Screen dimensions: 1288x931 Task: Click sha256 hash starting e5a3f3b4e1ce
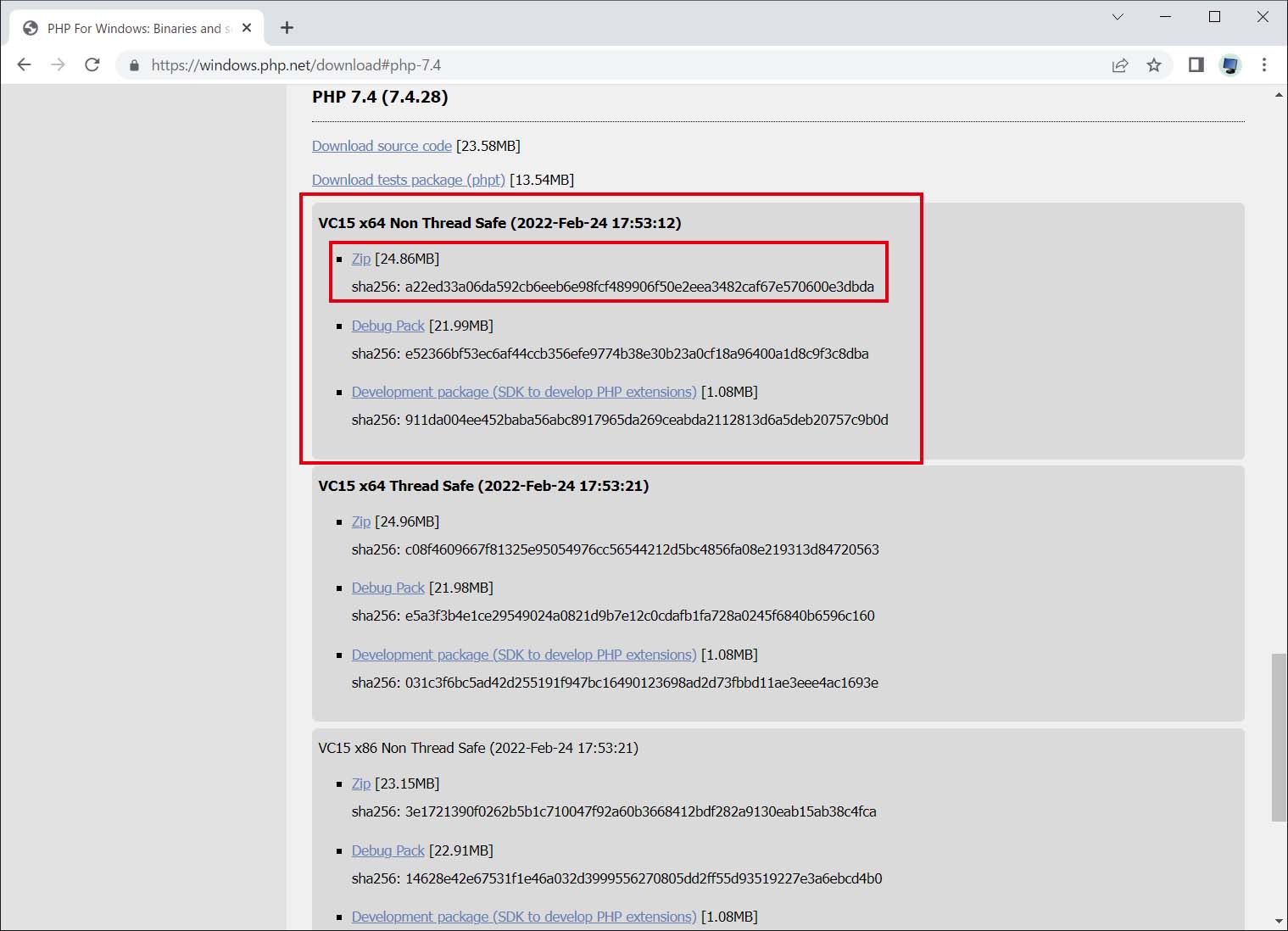point(640,616)
